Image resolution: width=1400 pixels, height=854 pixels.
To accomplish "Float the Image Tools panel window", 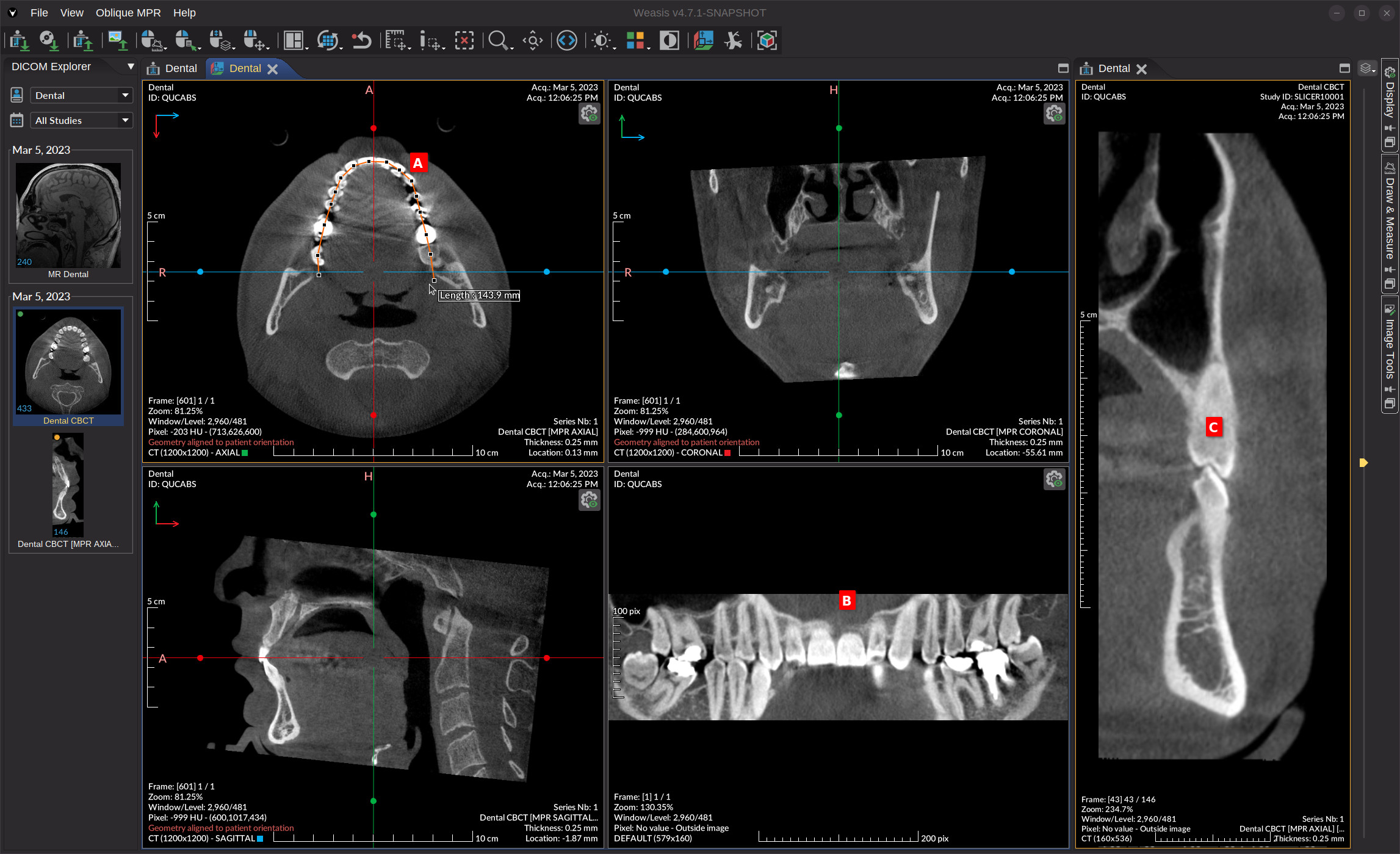I will pyautogui.click(x=1390, y=403).
